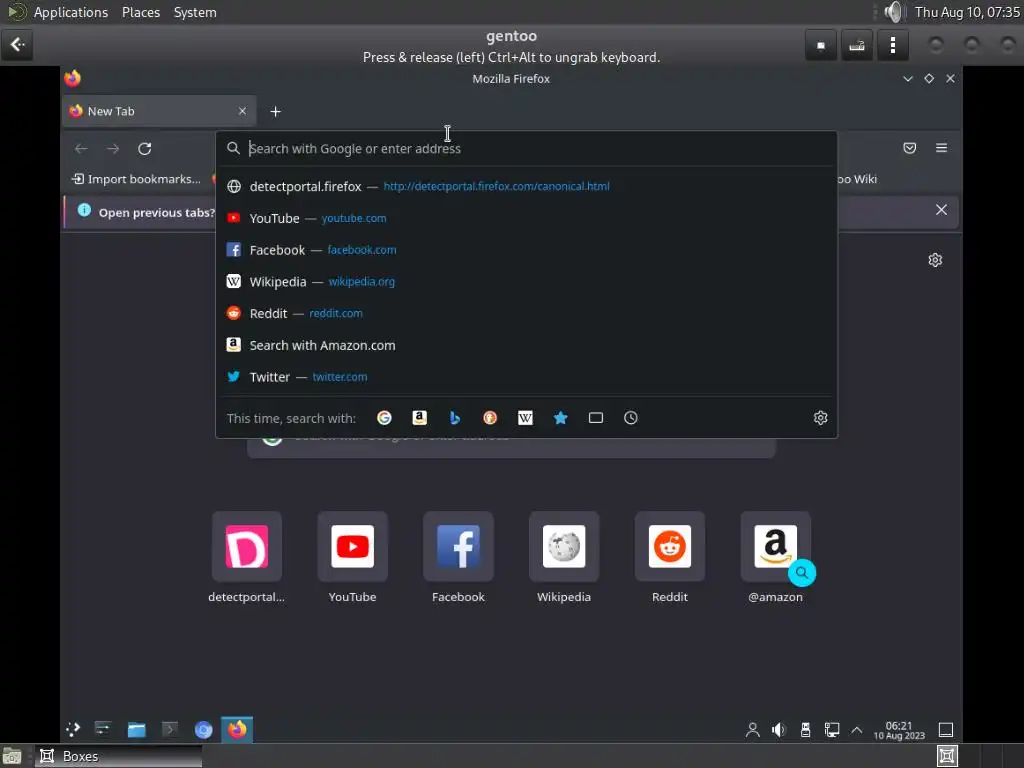Click the guest show desktop button

pyautogui.click(x=946, y=729)
